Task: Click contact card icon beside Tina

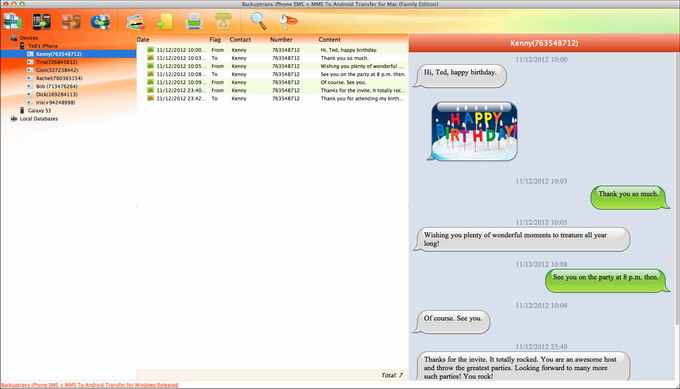Action: coord(30,62)
